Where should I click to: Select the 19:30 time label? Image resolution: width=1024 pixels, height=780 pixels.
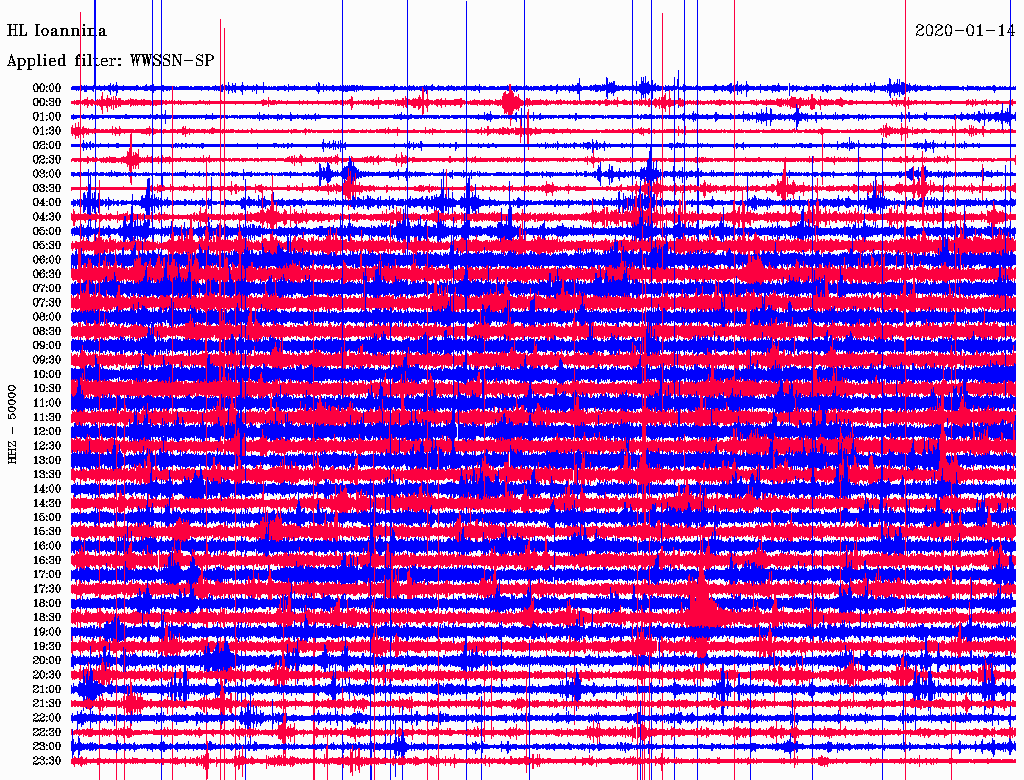click(46, 646)
